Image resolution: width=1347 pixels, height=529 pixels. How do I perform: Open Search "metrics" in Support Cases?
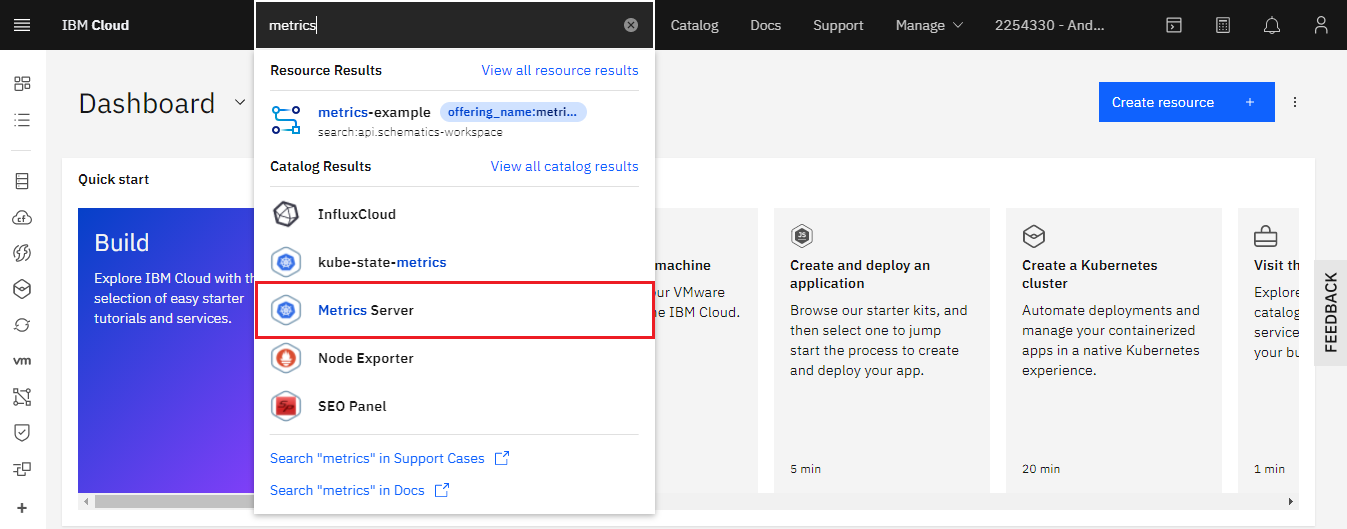pos(389,458)
